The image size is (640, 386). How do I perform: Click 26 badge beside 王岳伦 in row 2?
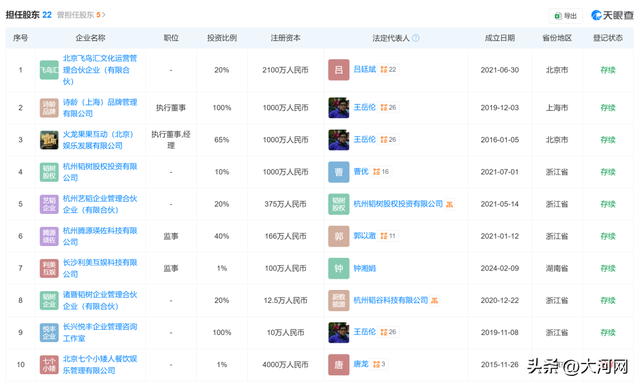pos(388,107)
